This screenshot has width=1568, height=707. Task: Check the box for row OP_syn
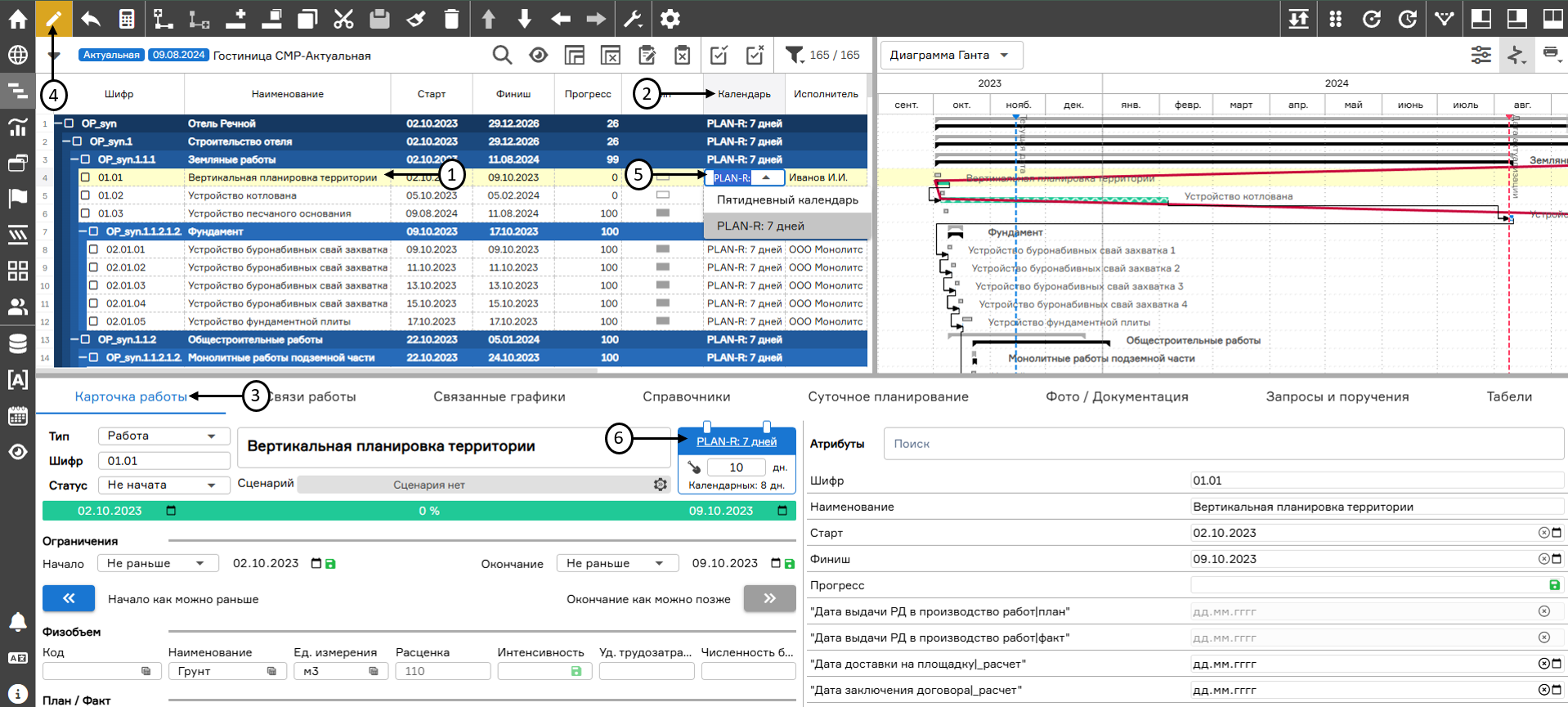[69, 123]
